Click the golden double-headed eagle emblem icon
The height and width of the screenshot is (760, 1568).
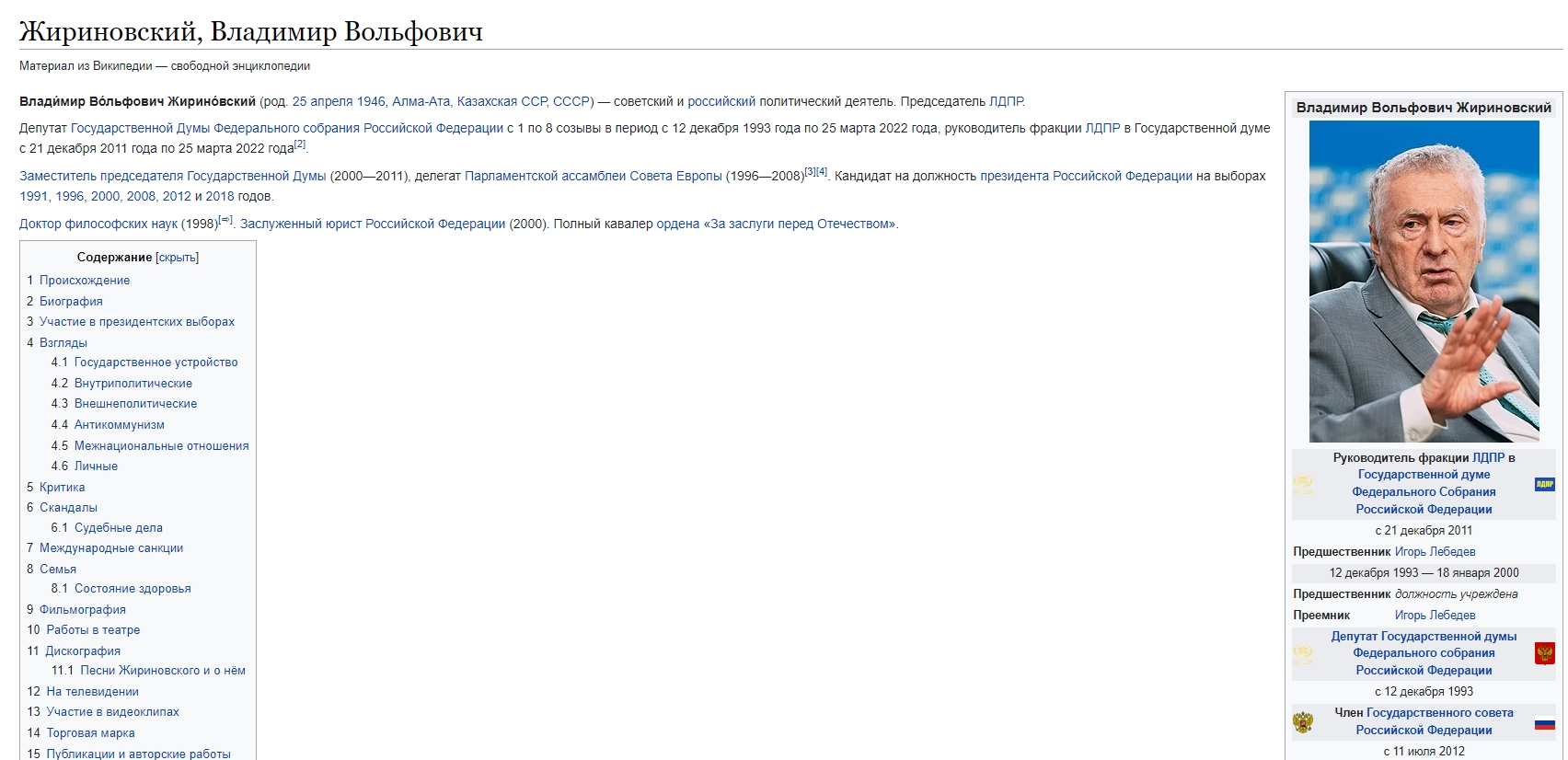point(1303,722)
